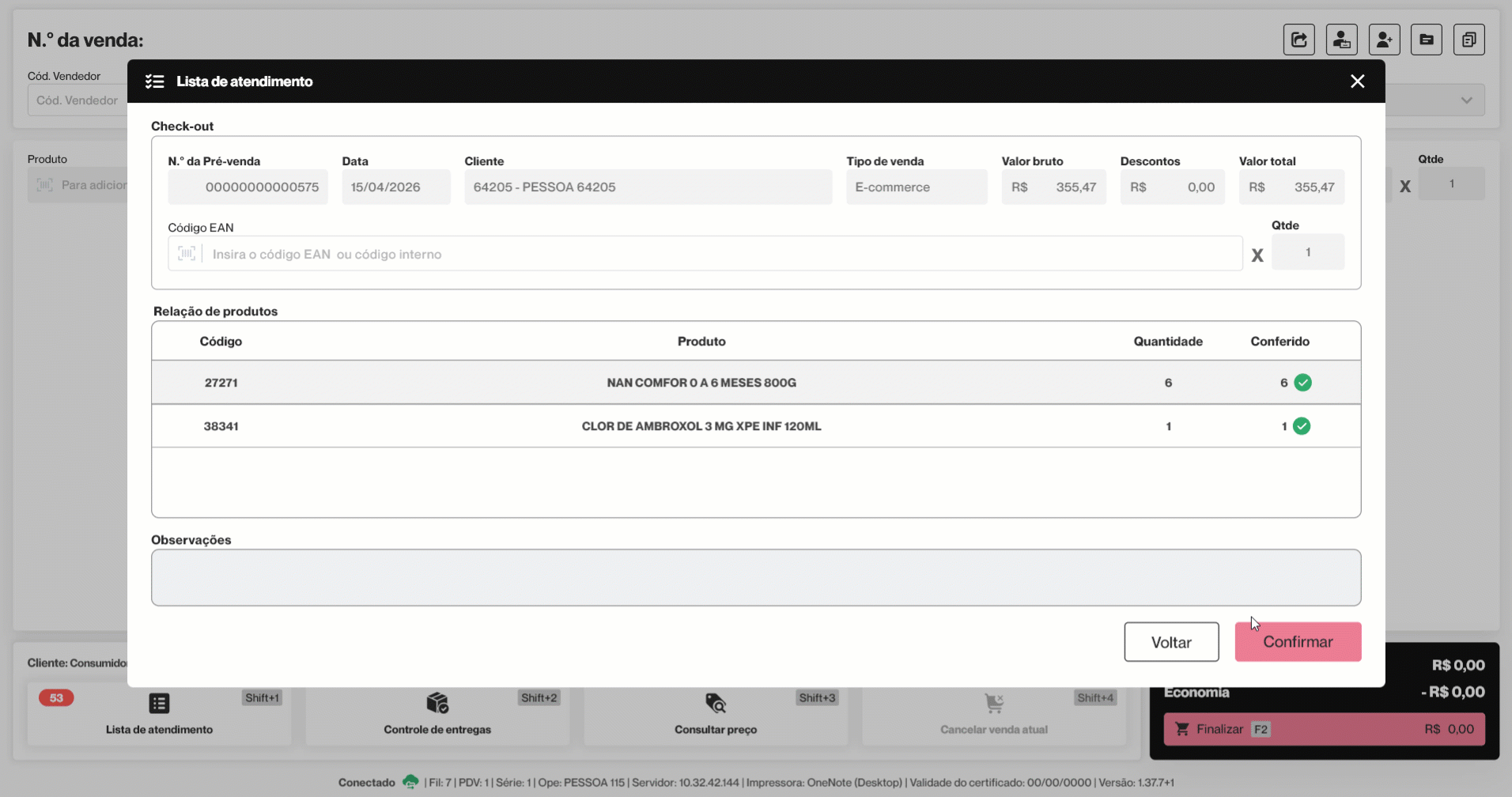The height and width of the screenshot is (797, 1512).
Task: Click the share/export arrow icon at top
Action: point(1298,40)
